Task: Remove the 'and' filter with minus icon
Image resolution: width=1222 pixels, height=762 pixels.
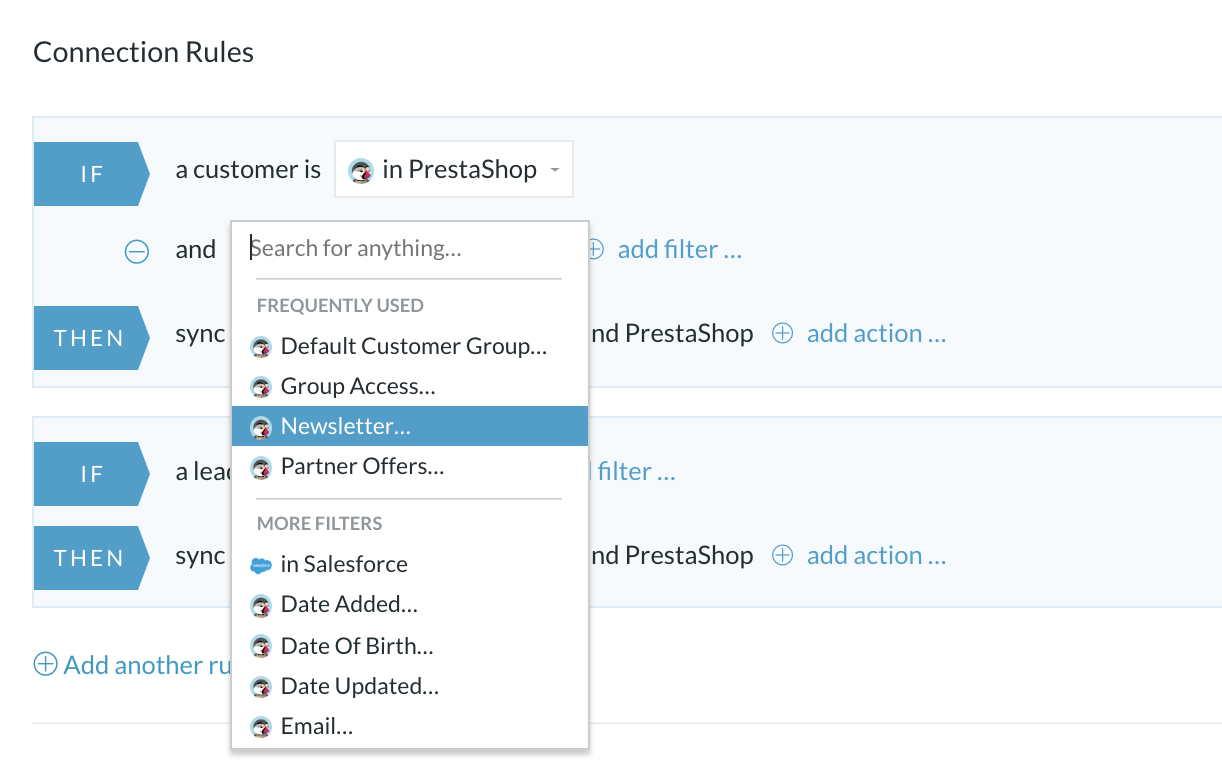Action: pyautogui.click(x=136, y=251)
